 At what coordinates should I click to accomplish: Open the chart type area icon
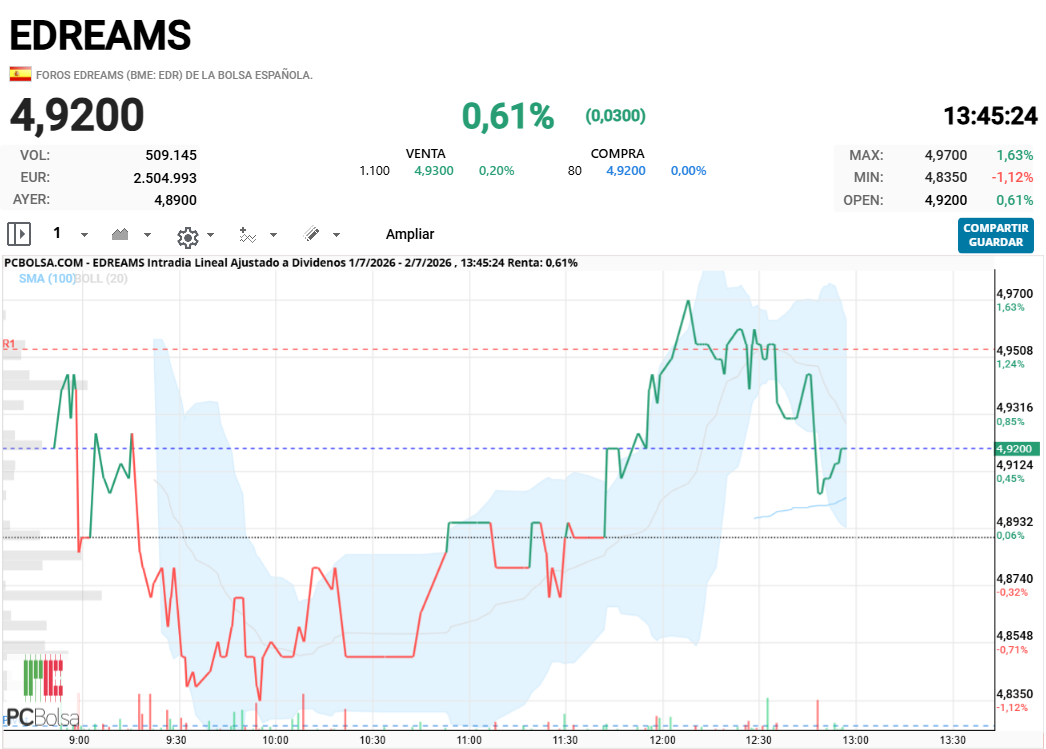click(x=120, y=234)
